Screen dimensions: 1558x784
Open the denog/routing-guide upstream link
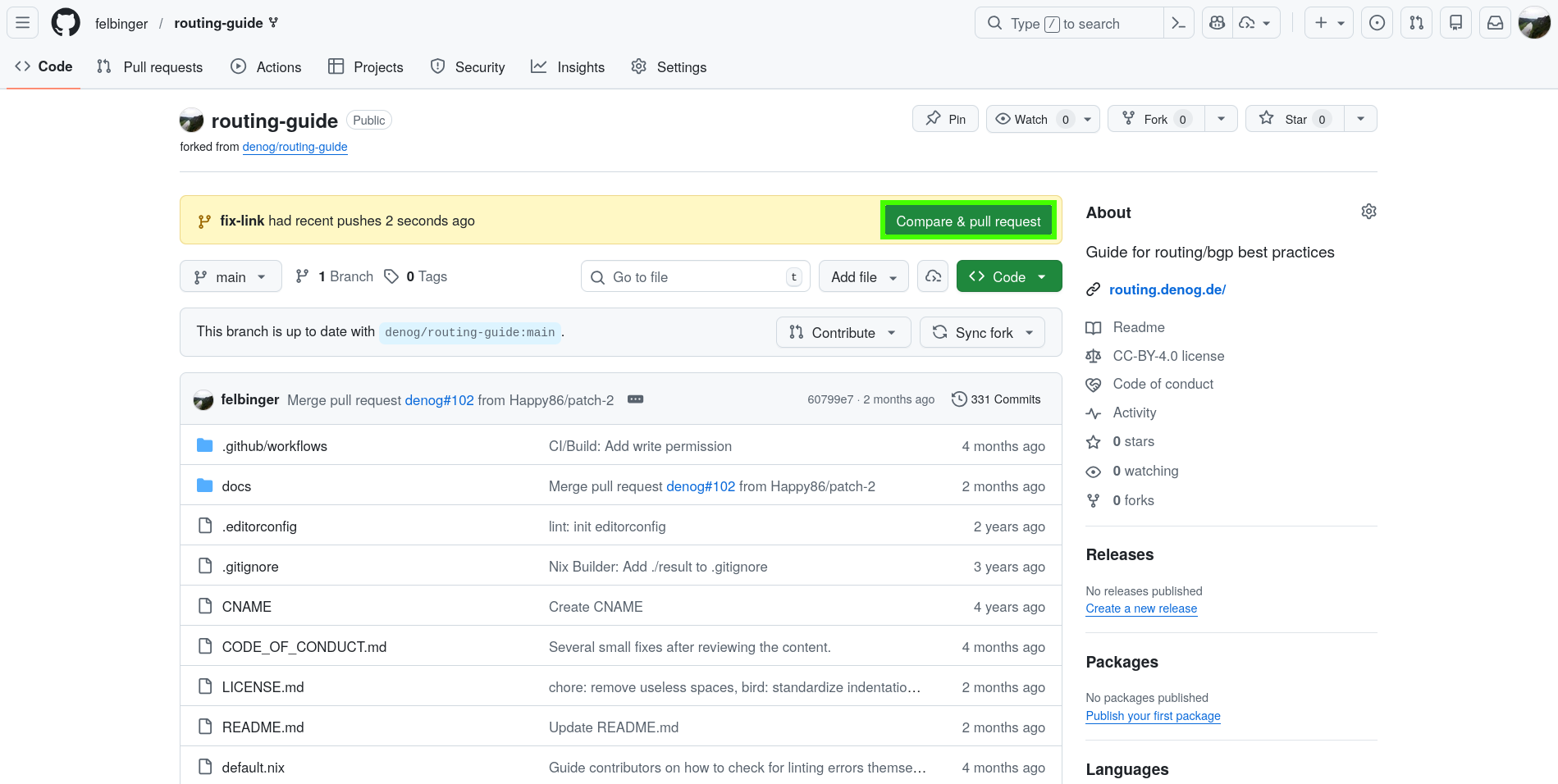(x=295, y=147)
